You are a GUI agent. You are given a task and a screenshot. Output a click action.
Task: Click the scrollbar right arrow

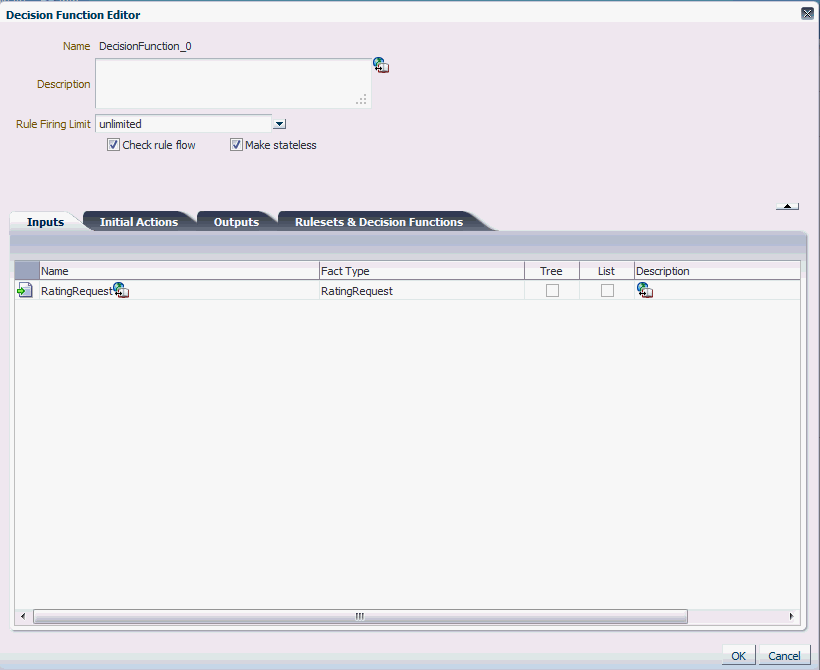791,617
